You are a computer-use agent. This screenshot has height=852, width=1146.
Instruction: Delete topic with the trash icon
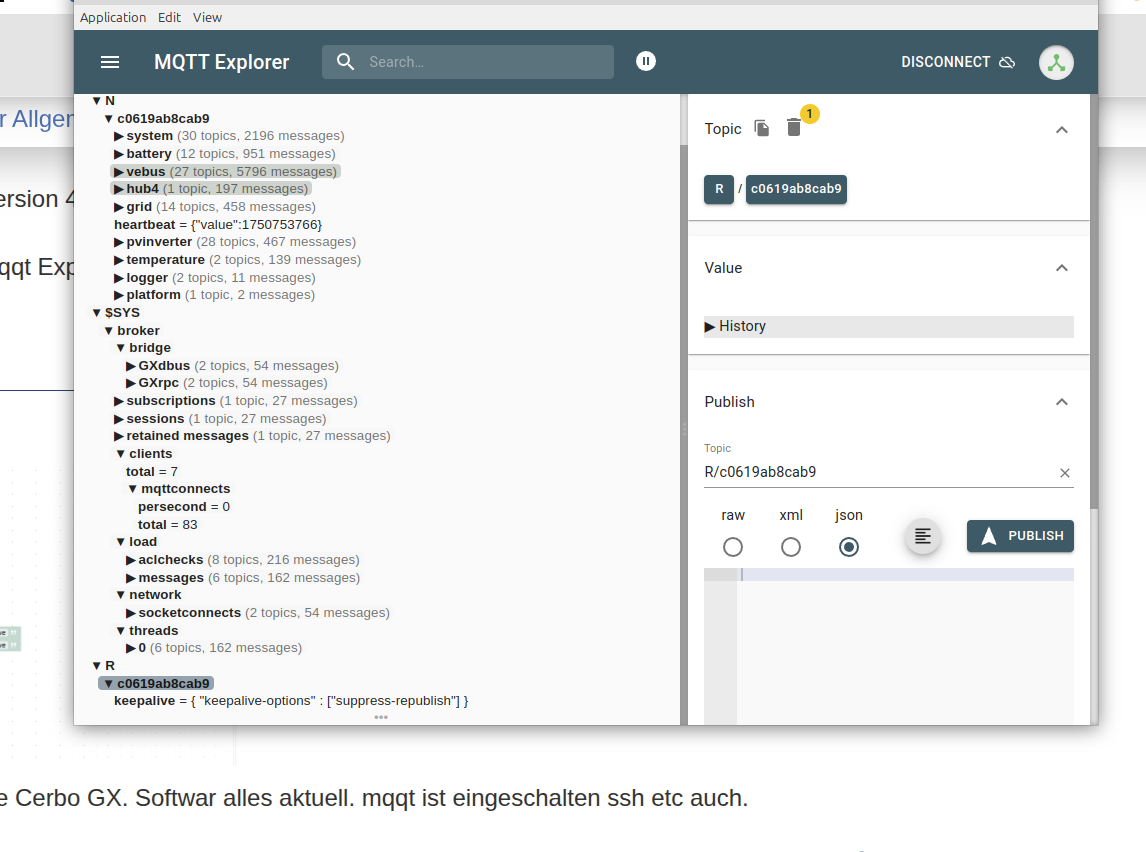794,128
